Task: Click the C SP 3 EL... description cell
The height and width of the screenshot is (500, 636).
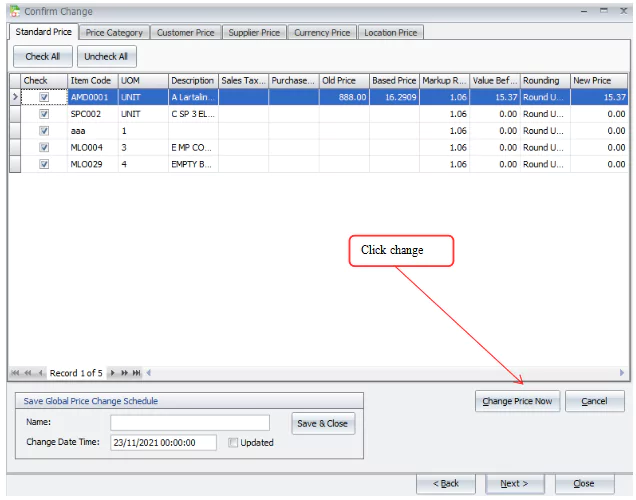Action: (x=193, y=114)
